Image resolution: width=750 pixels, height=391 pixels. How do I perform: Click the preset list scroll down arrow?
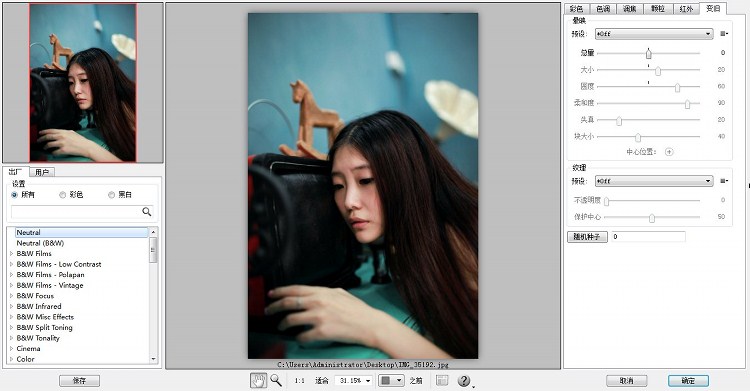[153, 359]
